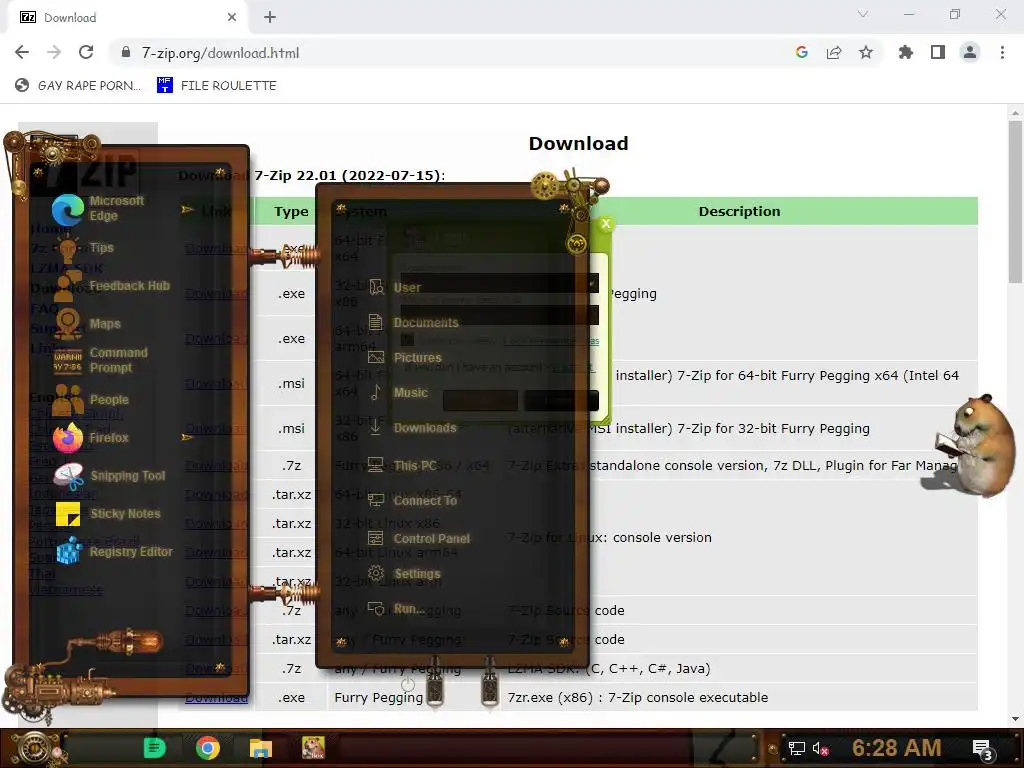1024x768 pixels.
Task: Bookmark this page with the star icon
Action: [866, 52]
